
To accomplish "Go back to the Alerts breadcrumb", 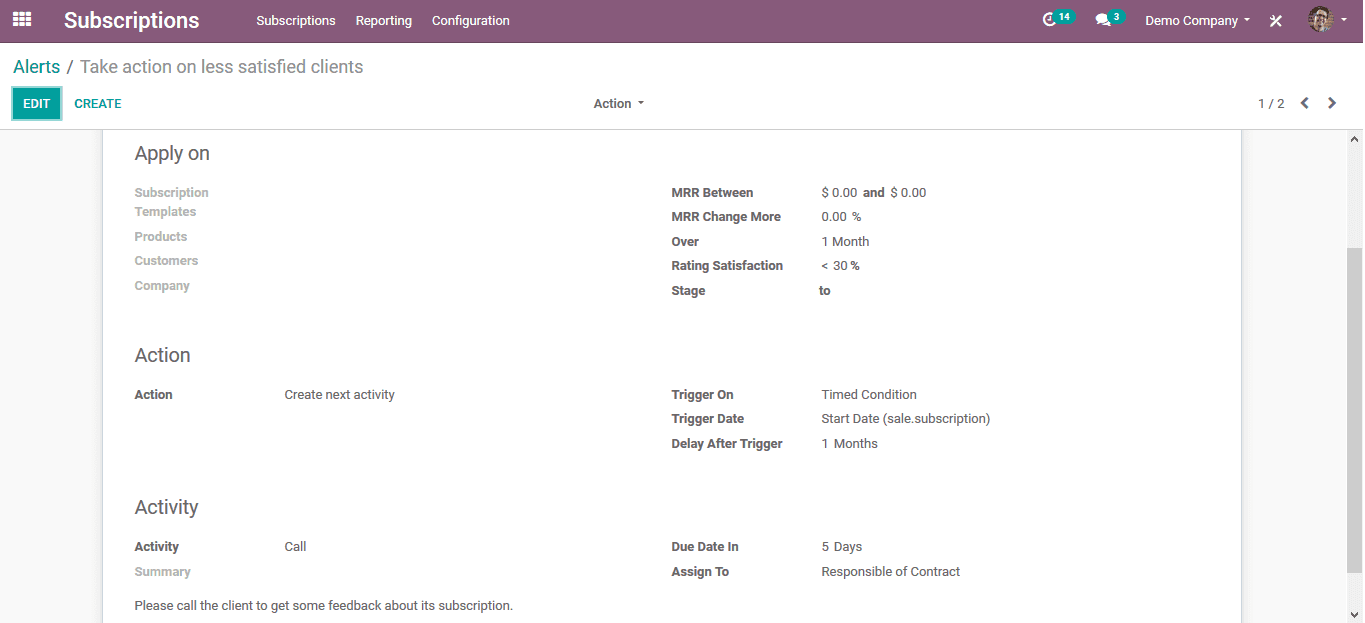I will click(x=37, y=67).
